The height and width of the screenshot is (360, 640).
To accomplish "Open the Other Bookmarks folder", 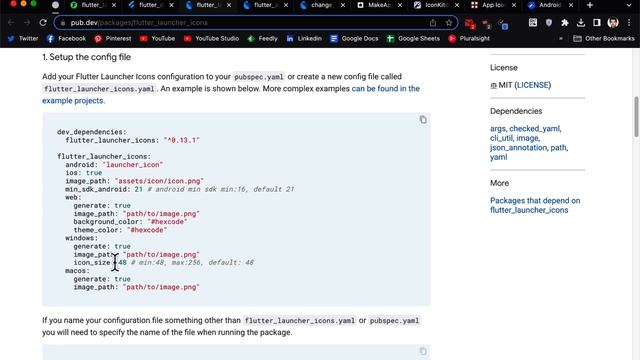I will [604, 38].
